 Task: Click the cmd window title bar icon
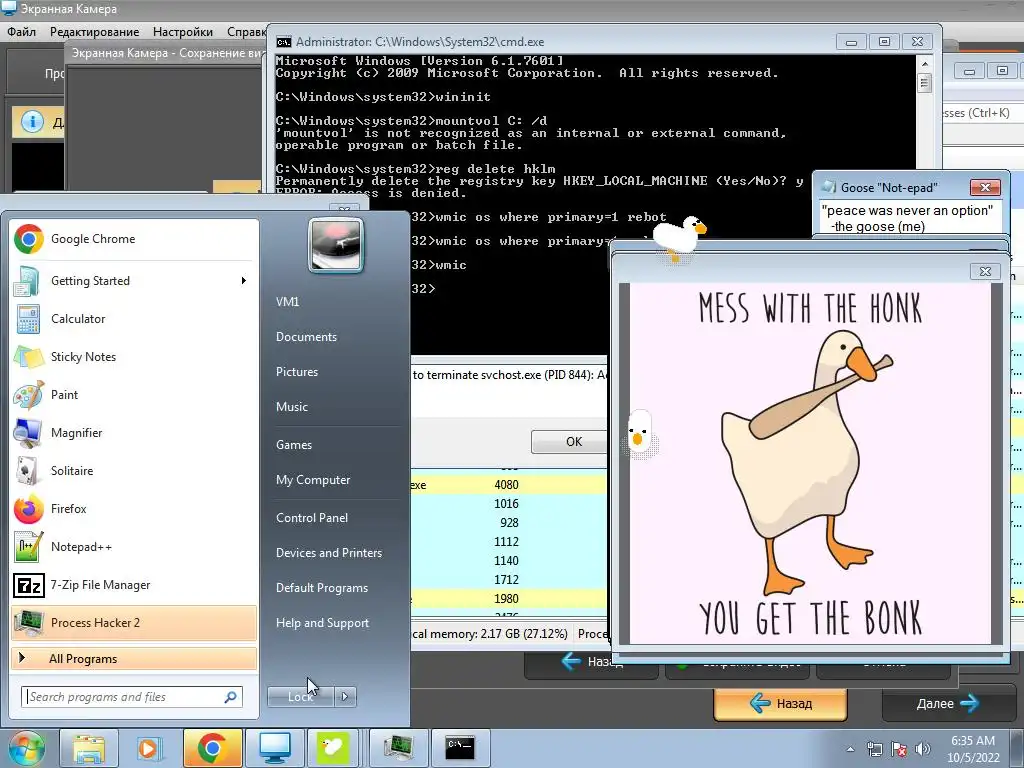point(283,42)
